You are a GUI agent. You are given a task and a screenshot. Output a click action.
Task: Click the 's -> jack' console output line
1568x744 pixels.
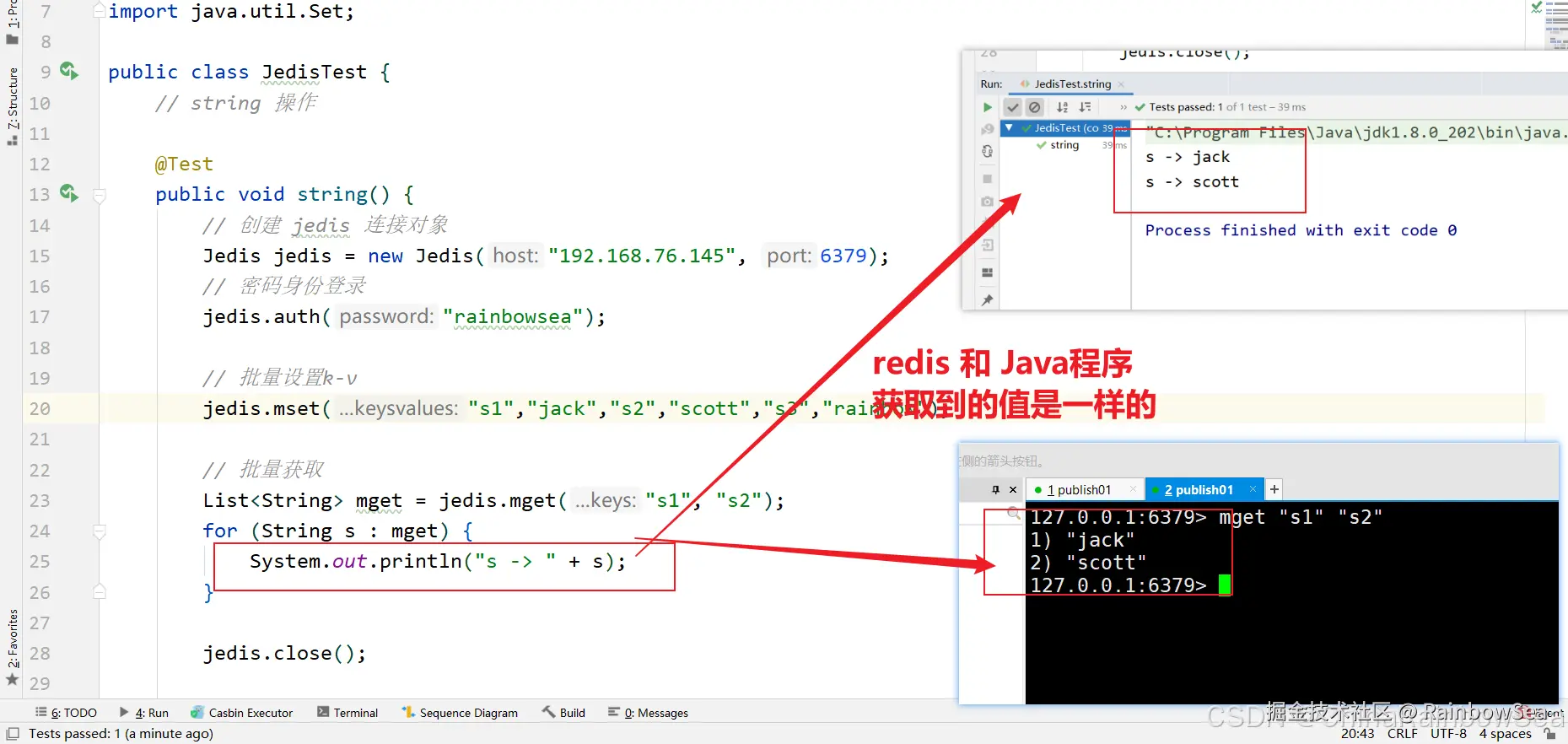[1188, 157]
